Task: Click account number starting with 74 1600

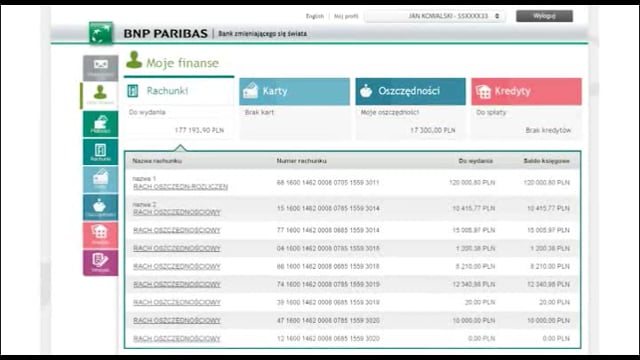Action: (x=328, y=284)
